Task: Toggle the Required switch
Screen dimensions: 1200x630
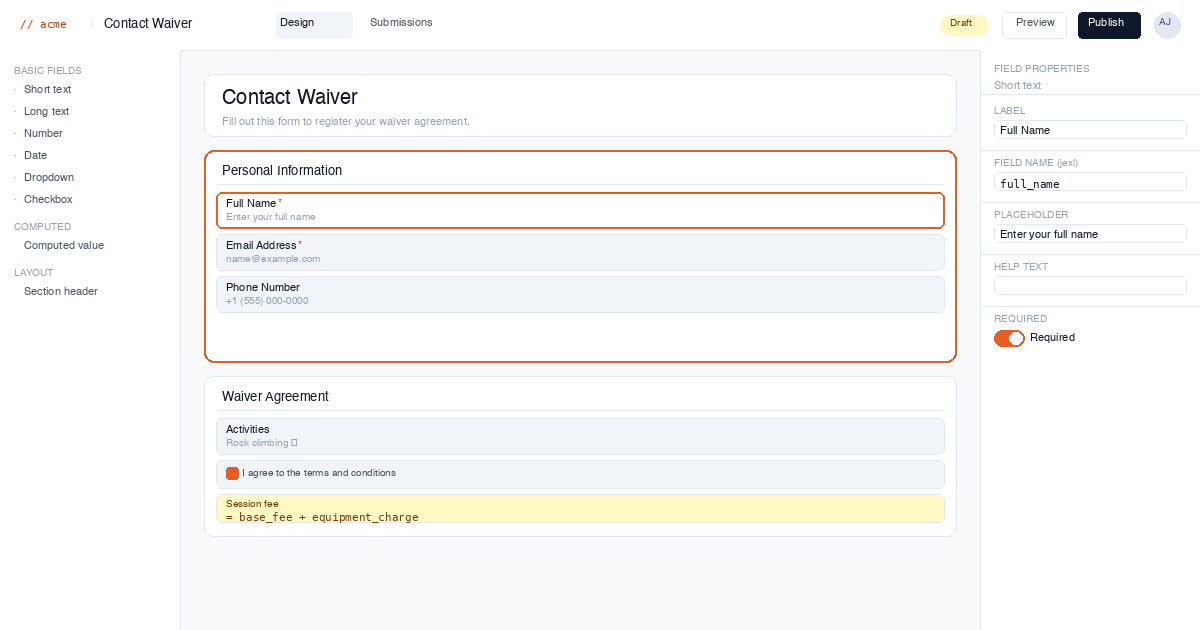Action: click(1009, 338)
